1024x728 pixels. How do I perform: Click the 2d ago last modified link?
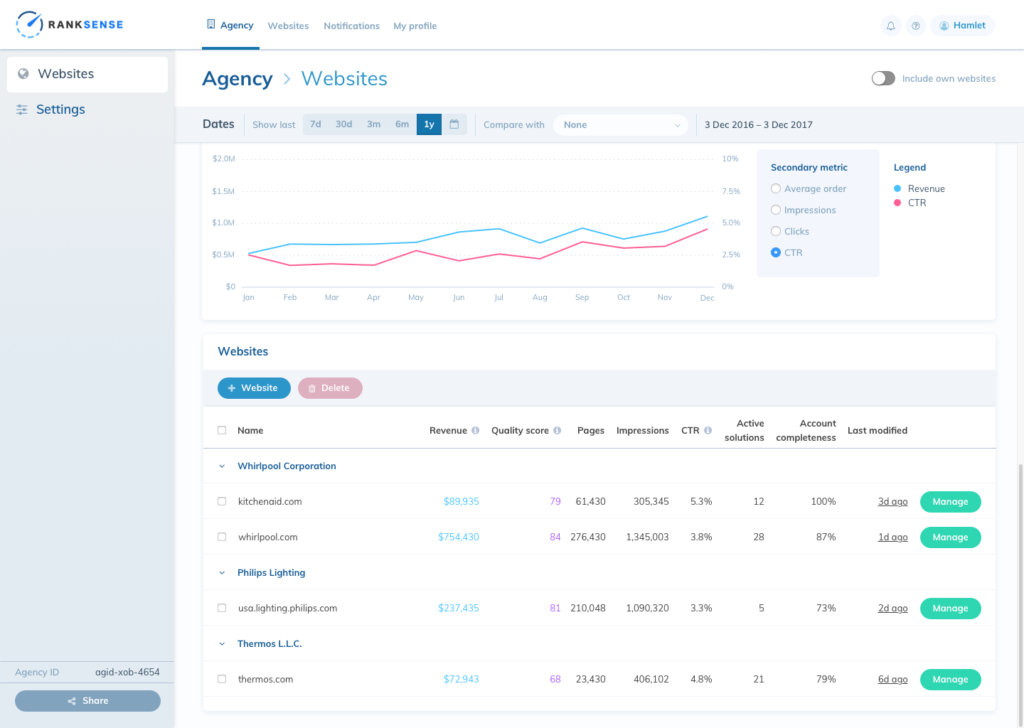[892, 608]
